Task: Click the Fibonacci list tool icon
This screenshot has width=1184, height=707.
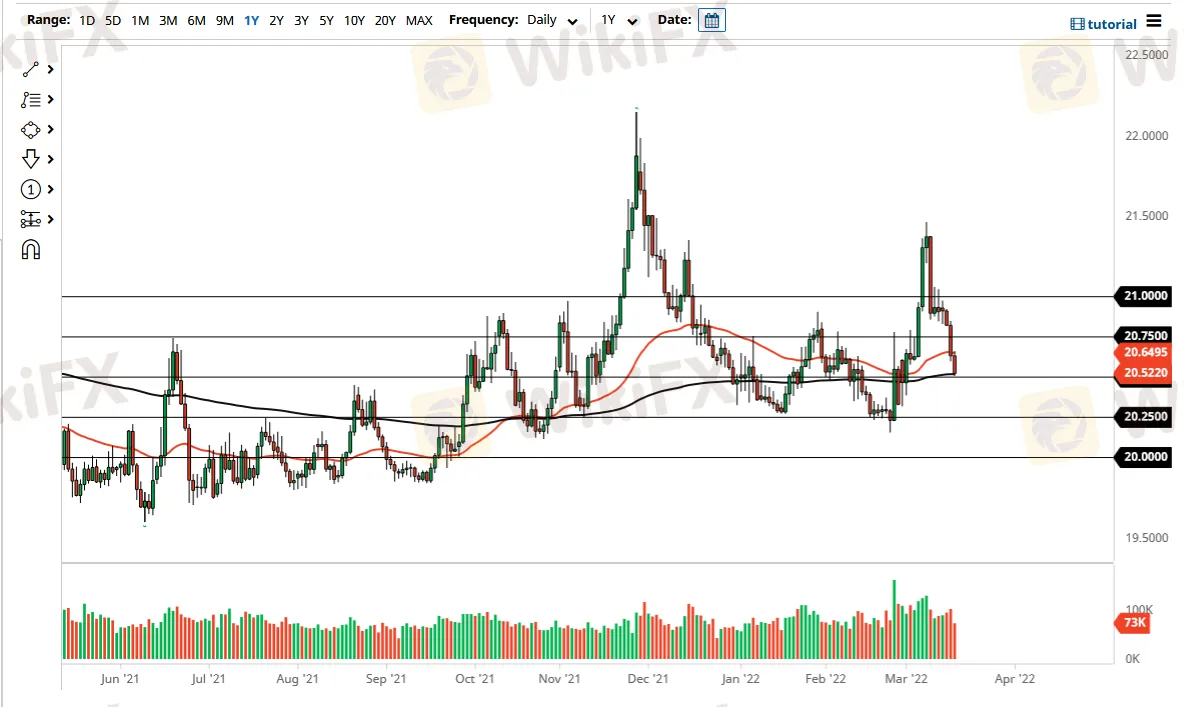Action: coord(30,99)
